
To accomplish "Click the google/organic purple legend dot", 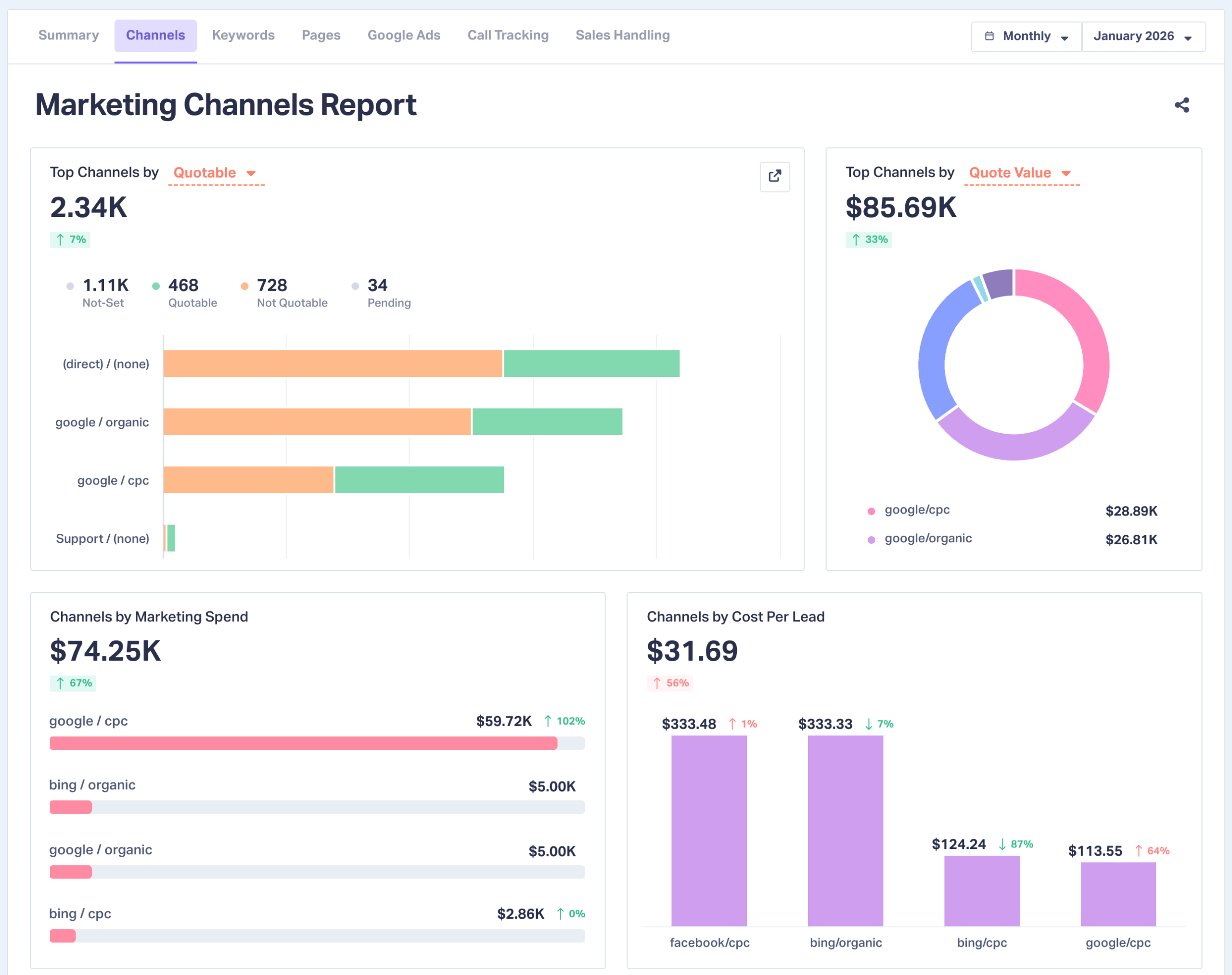I will (x=871, y=539).
